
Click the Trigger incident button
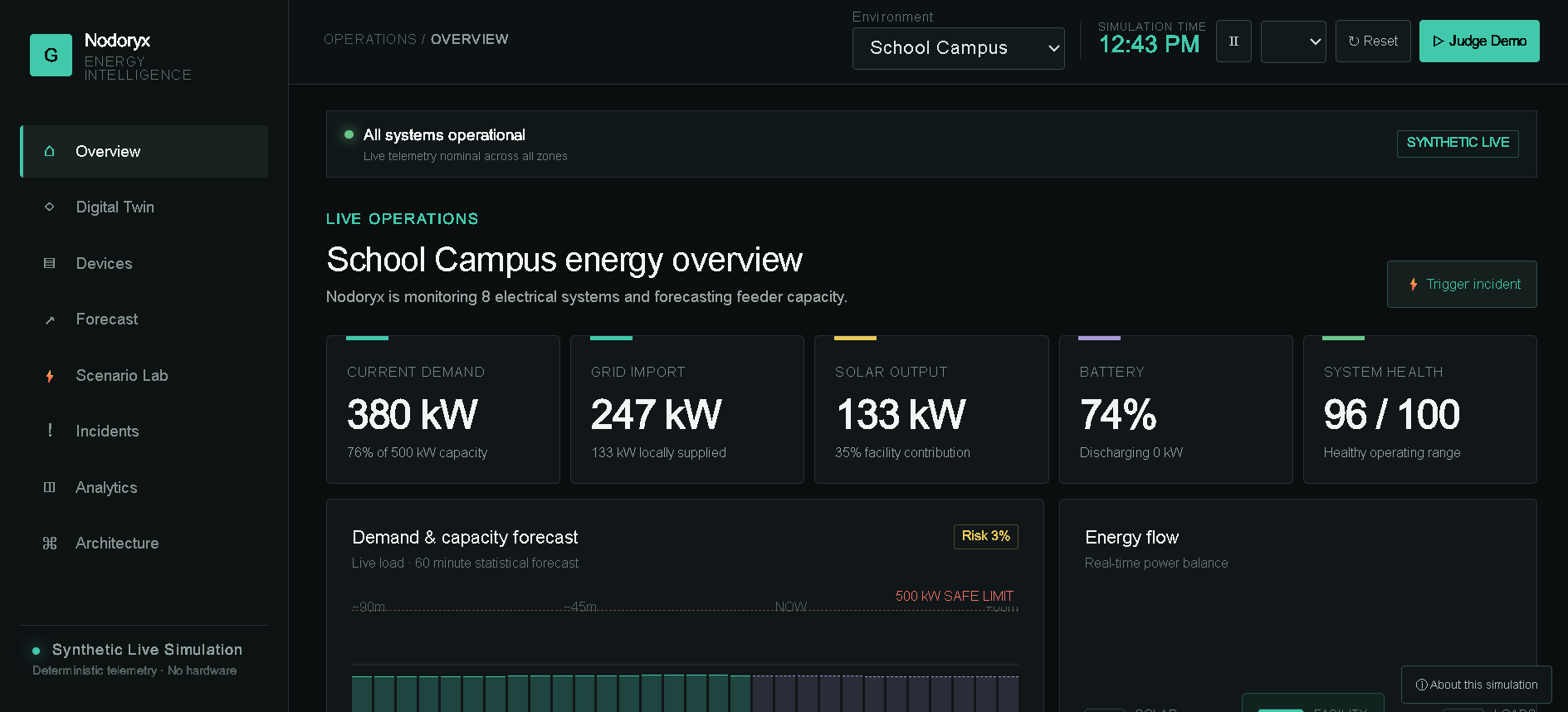click(1462, 285)
